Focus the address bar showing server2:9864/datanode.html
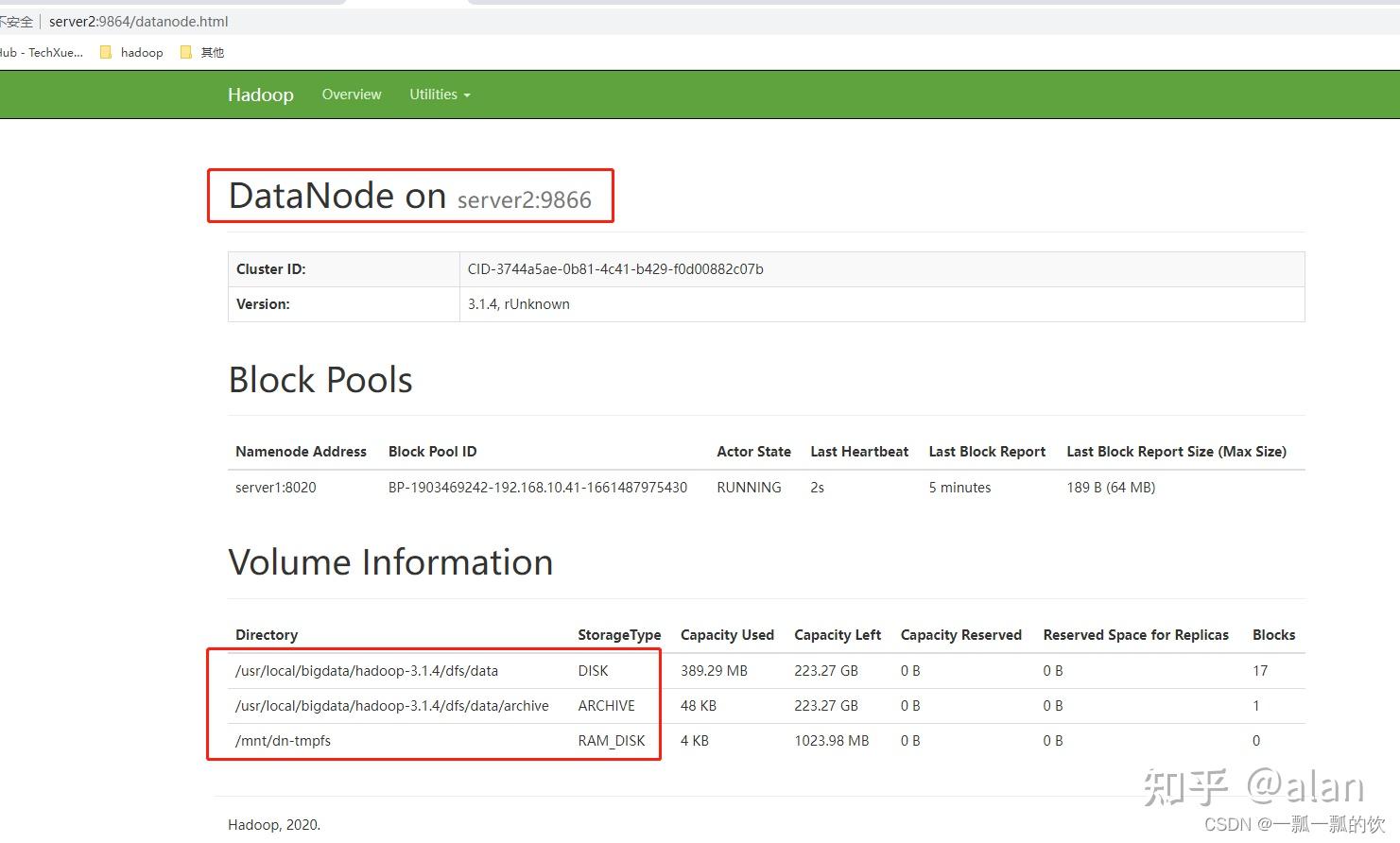The image size is (1400, 843). click(139, 22)
